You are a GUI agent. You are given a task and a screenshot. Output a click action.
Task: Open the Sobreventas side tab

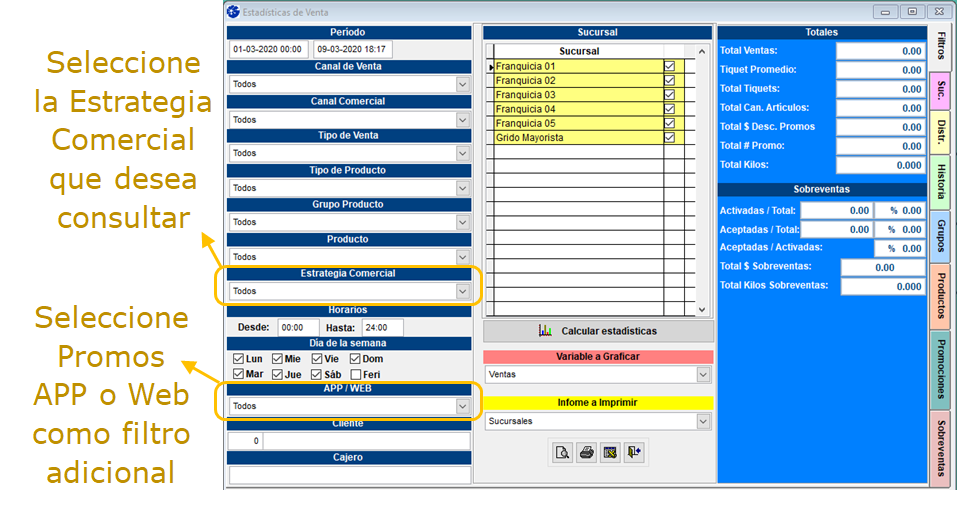pyautogui.click(x=941, y=447)
